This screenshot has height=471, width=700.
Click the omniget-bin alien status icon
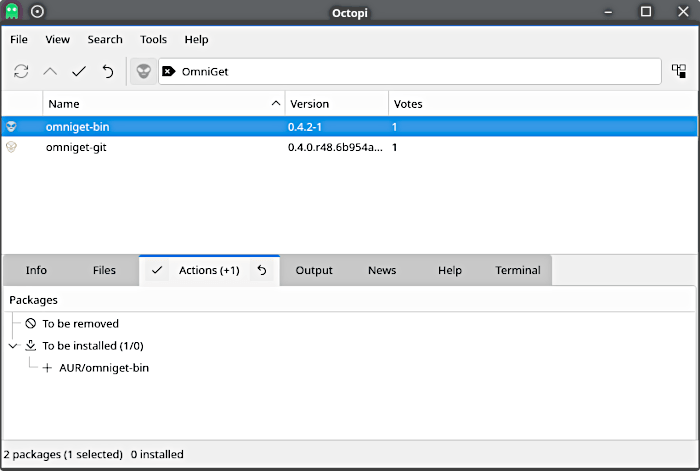click(x=11, y=127)
